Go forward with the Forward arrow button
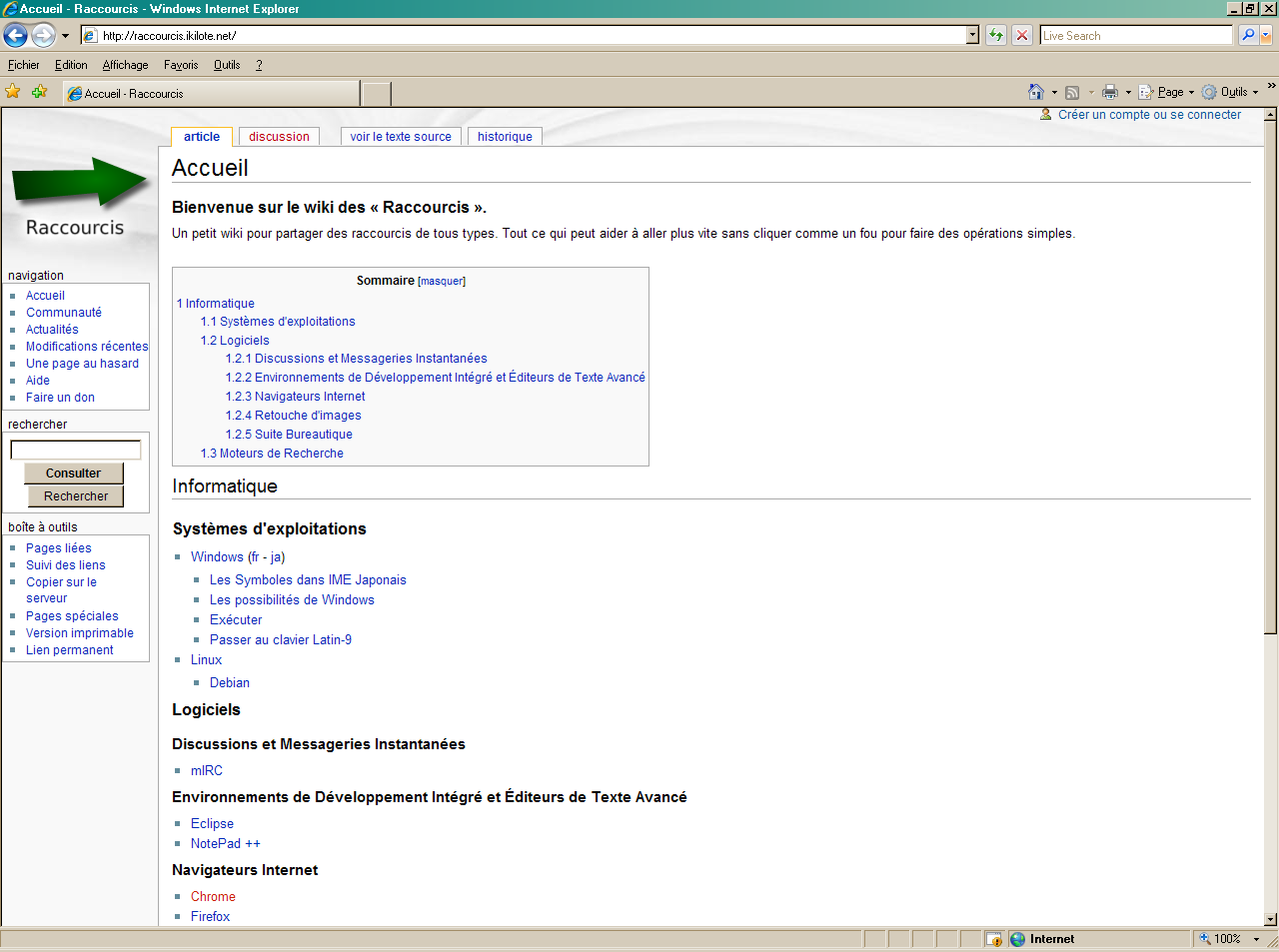 coord(43,35)
